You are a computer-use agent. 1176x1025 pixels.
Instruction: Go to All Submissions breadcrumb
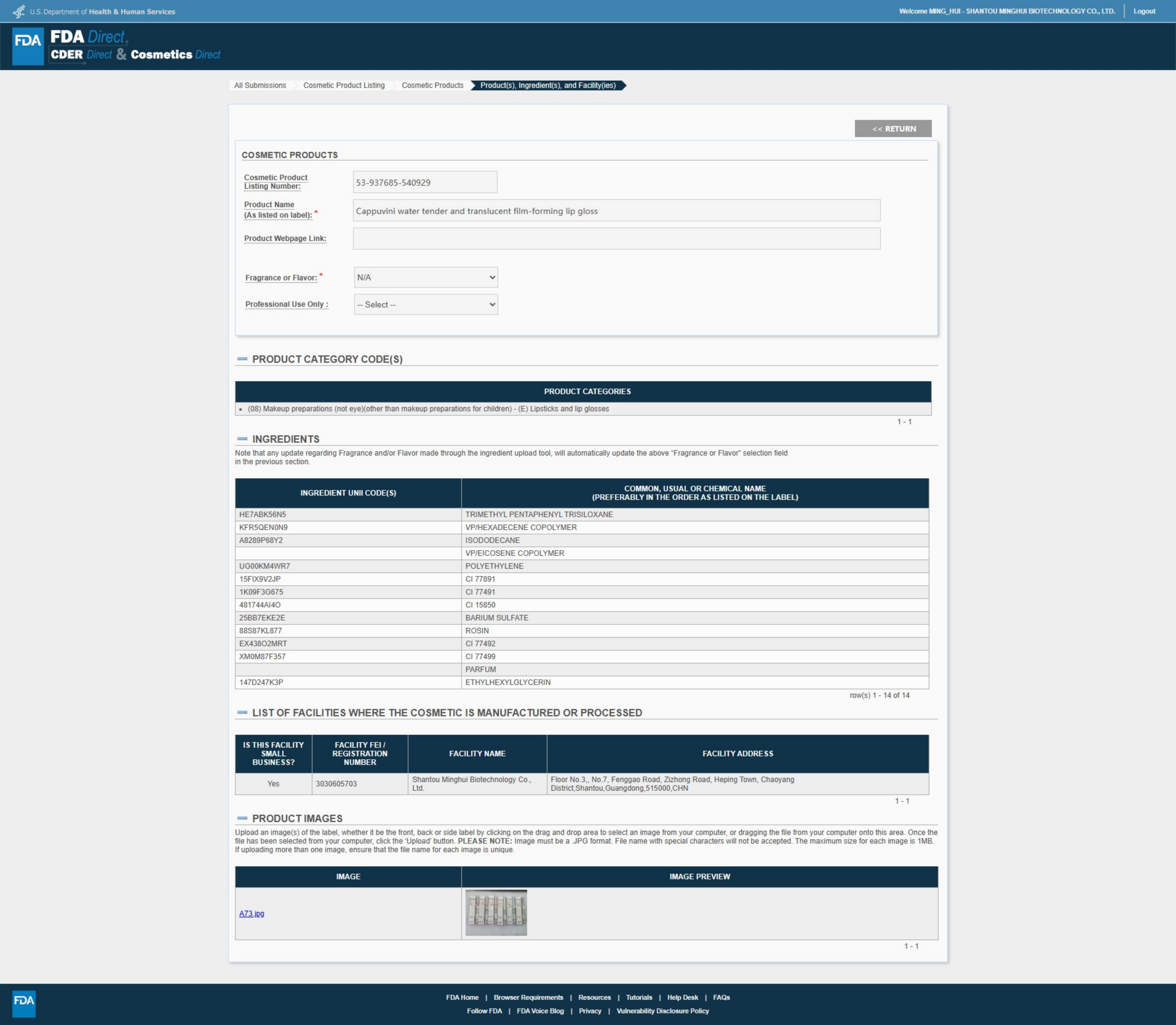(x=260, y=85)
